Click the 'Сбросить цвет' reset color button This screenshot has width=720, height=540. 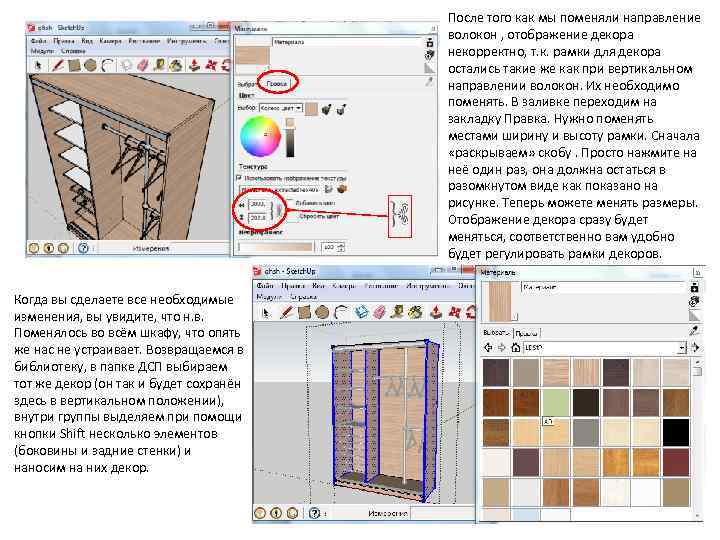coord(319,215)
